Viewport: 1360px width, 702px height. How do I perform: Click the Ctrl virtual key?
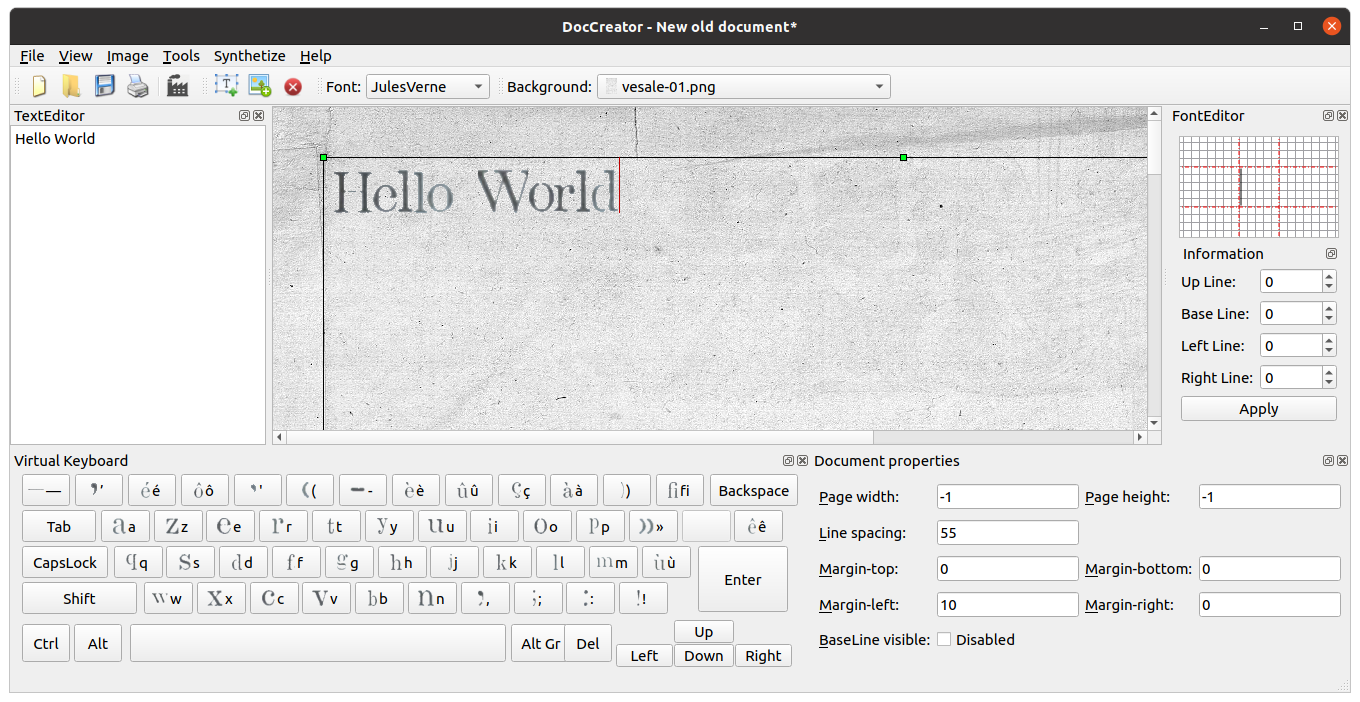[46, 644]
